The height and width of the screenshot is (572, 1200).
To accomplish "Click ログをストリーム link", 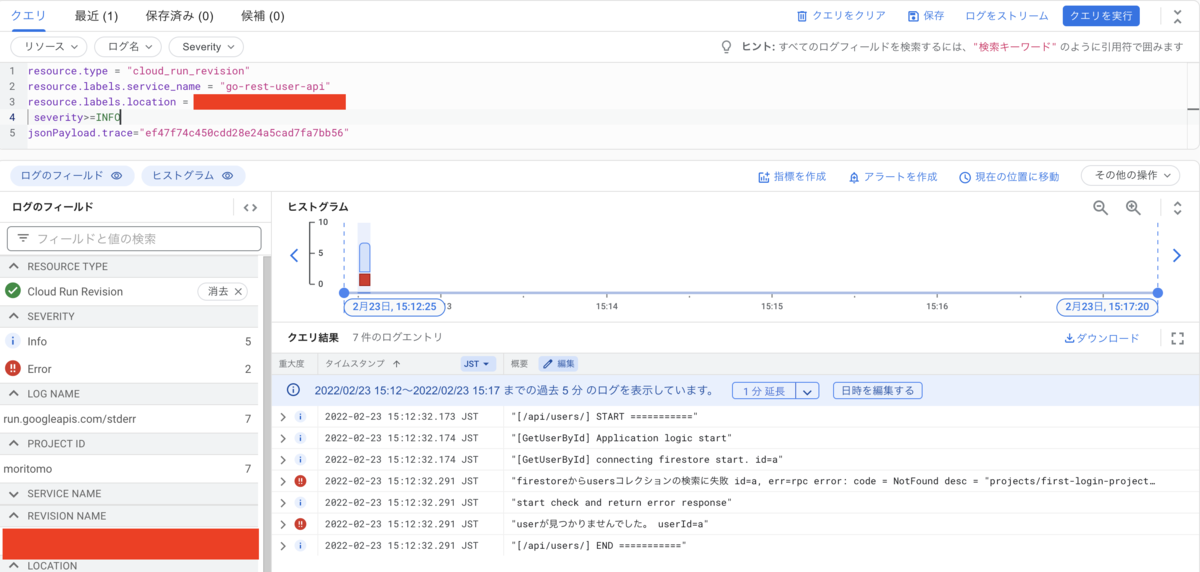I will 1007,16.
